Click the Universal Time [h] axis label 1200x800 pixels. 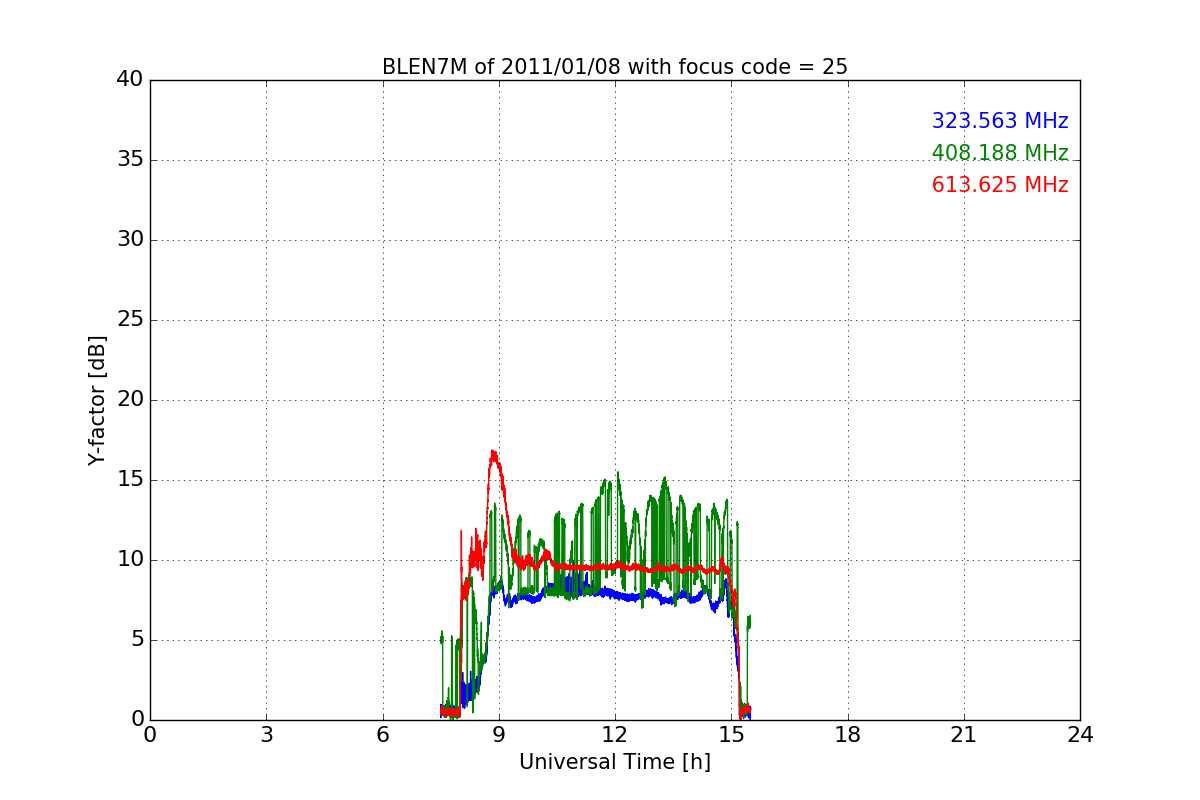coord(614,762)
